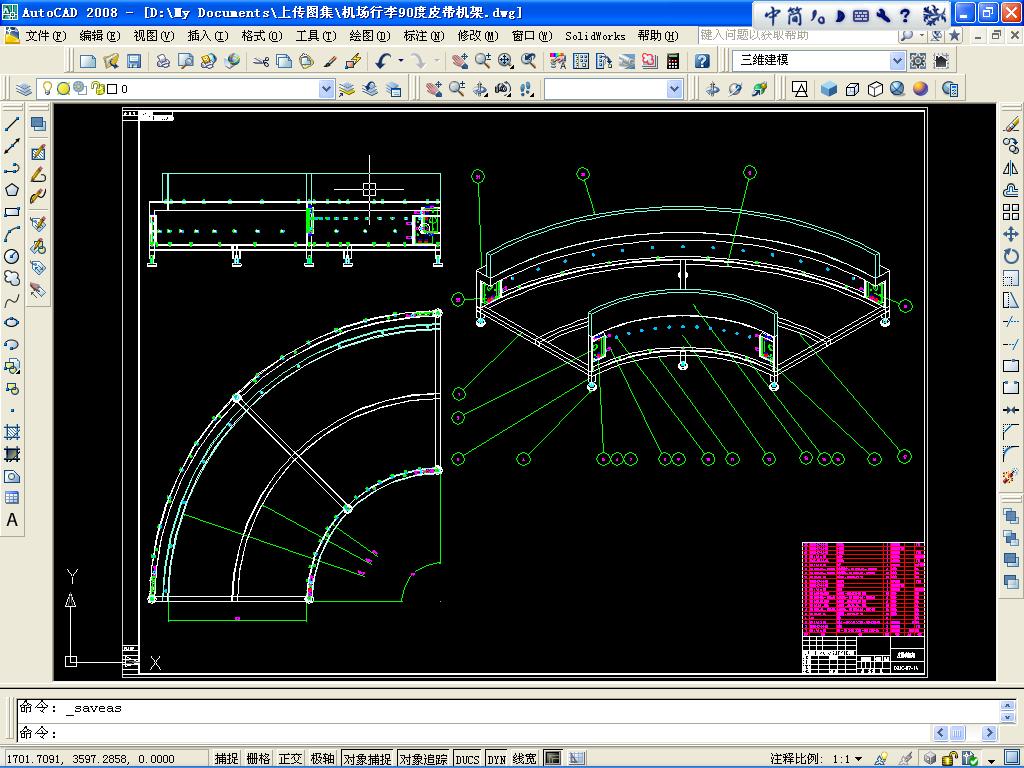Expand the 三维建模 workspace dropdown
This screenshot has width=1024, height=768.
click(897, 60)
